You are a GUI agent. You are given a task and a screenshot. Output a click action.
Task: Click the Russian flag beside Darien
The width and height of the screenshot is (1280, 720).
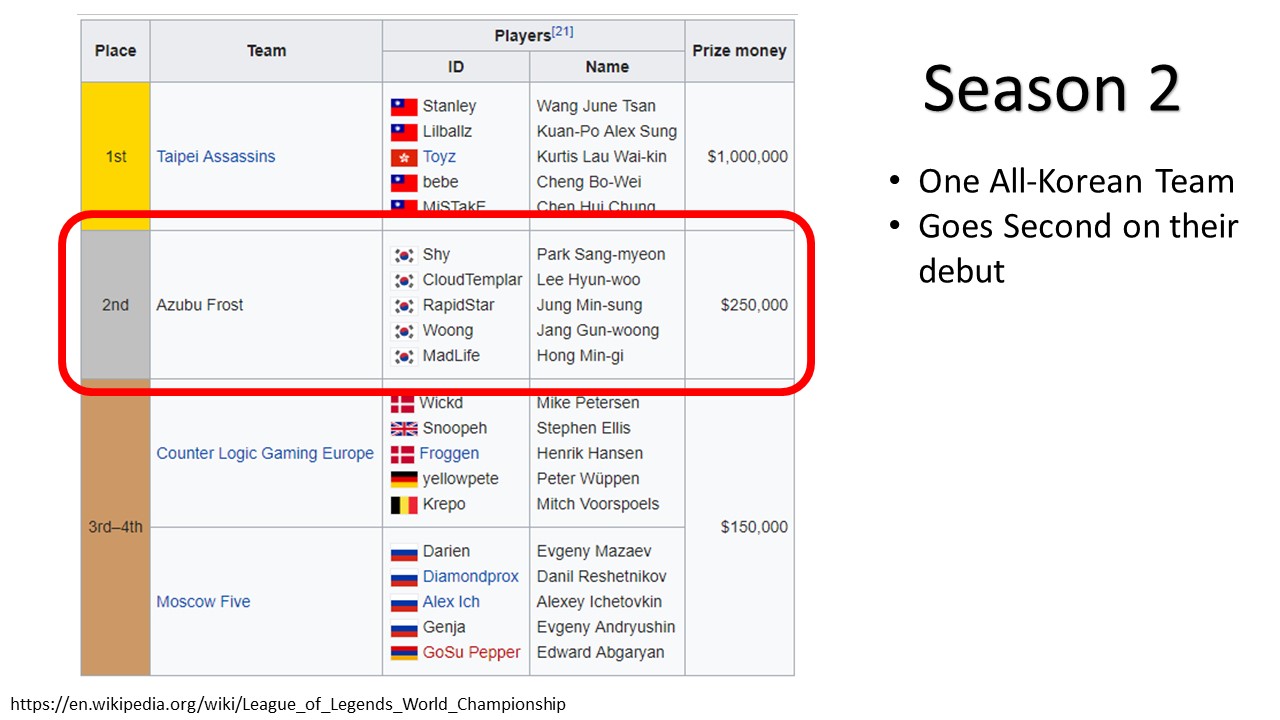tap(404, 552)
